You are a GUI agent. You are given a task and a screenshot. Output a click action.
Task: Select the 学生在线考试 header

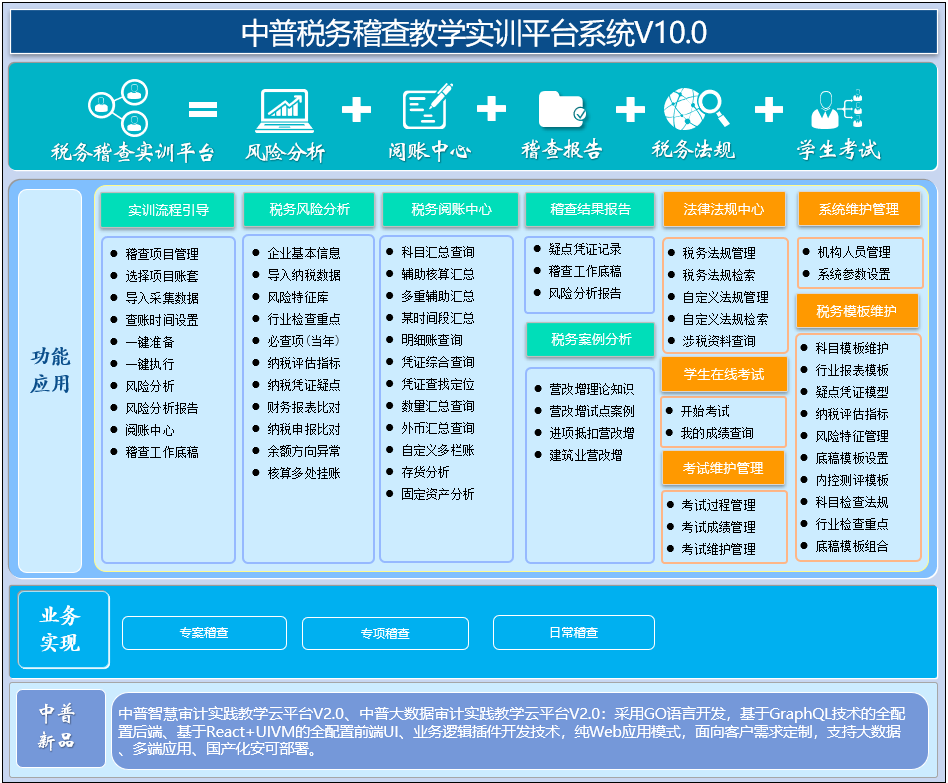coord(724,374)
